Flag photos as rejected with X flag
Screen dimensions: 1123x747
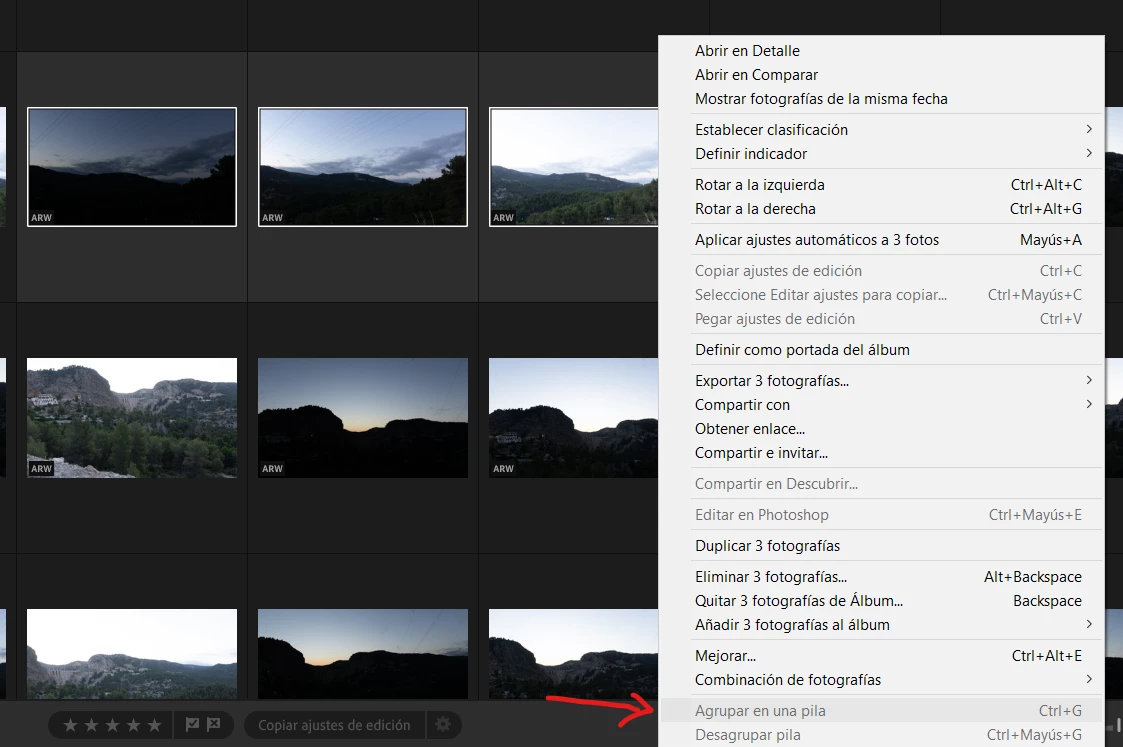coord(213,725)
